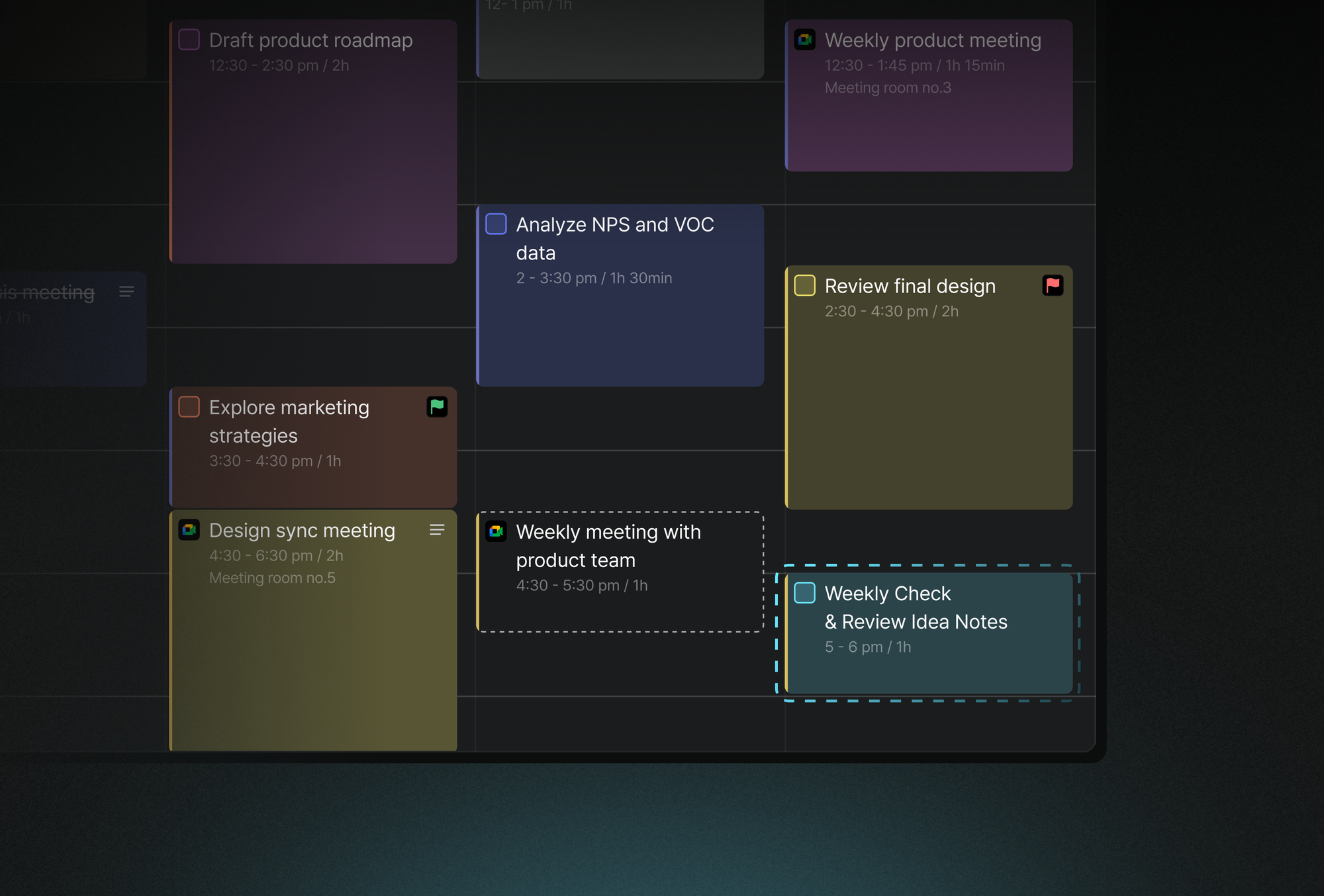Viewport: 1324px width, 896px height.
Task: Check the Explore marketing strategies checkbox
Action: point(189,407)
